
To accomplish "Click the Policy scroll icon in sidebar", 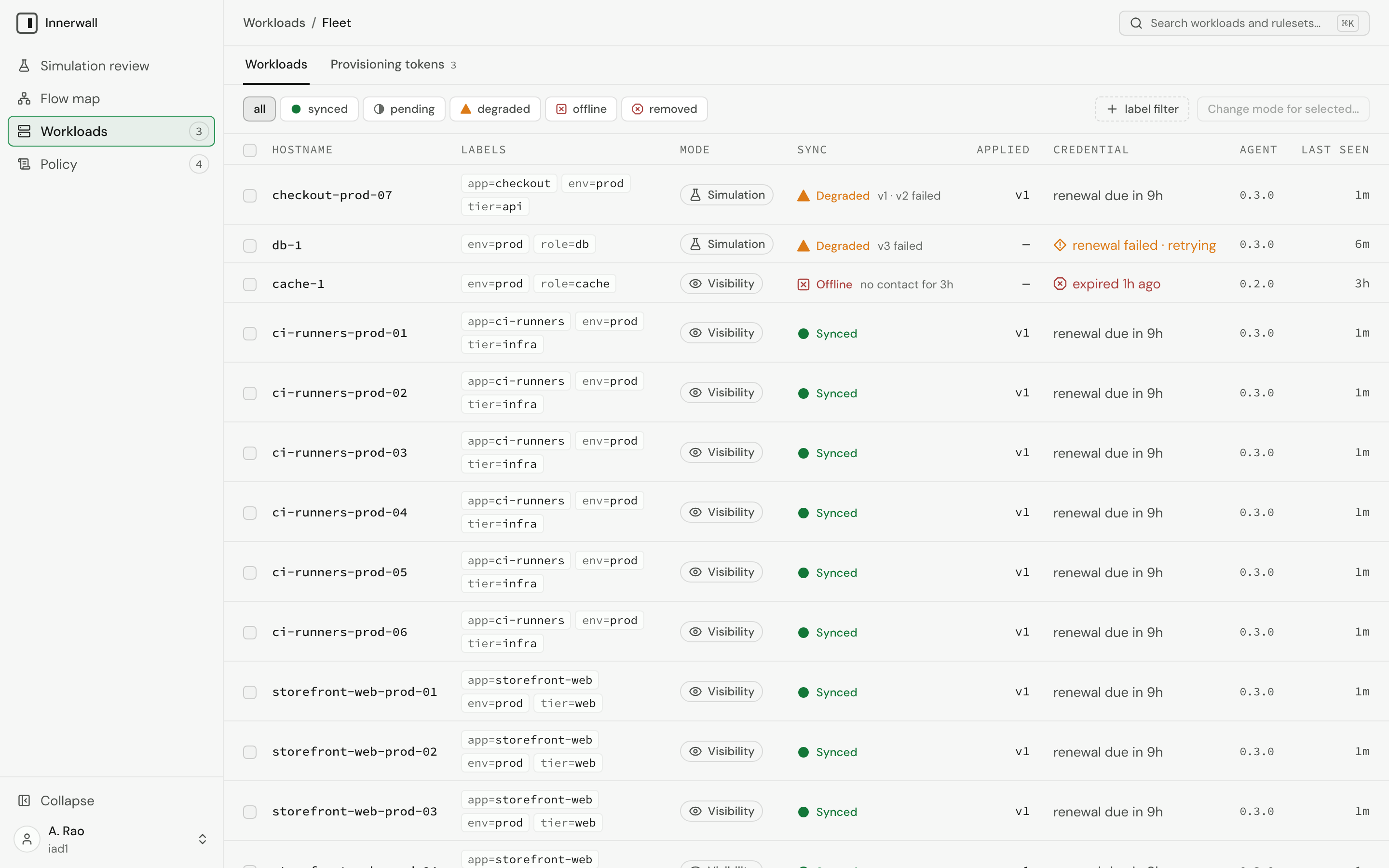I will tap(24, 164).
